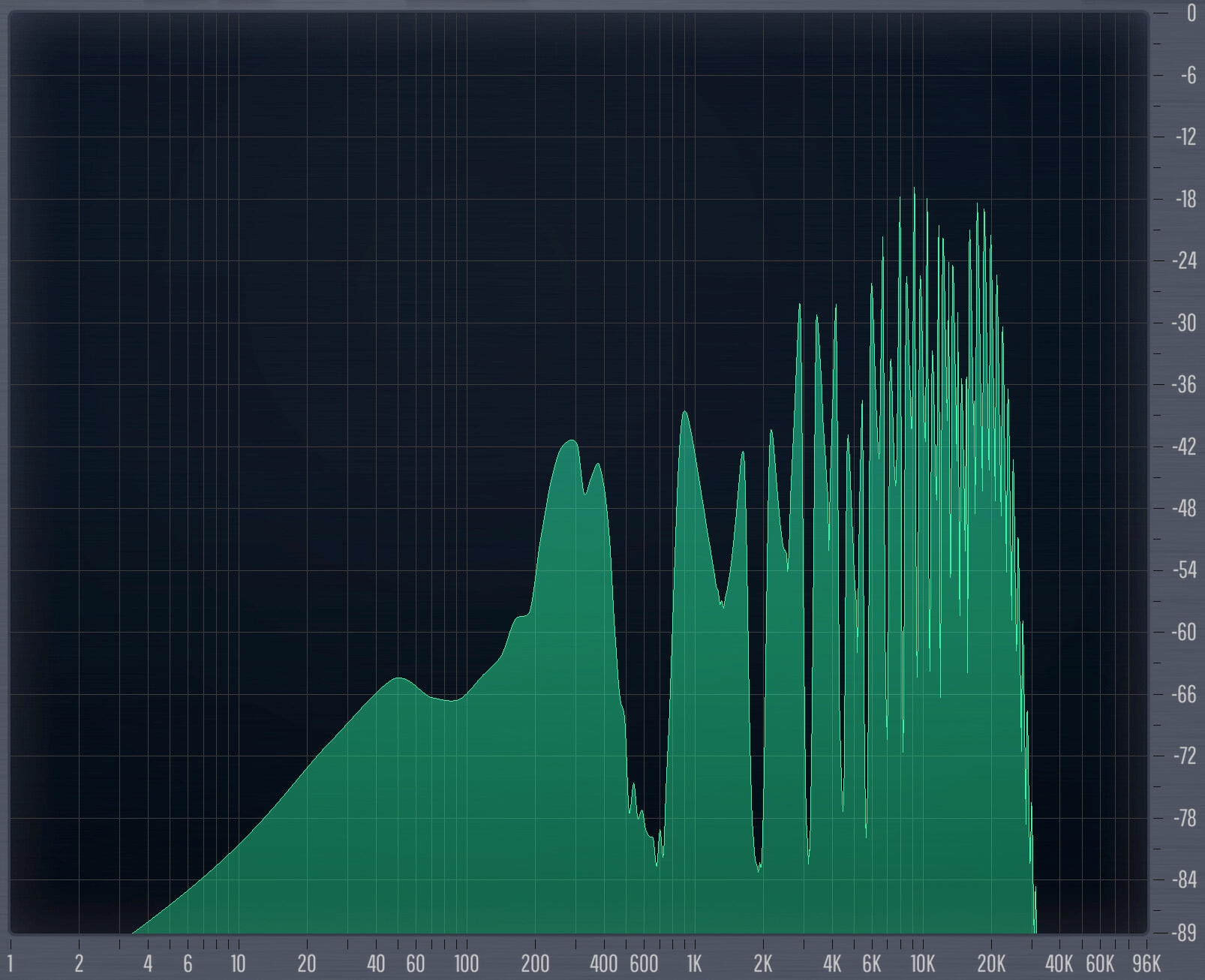Image resolution: width=1205 pixels, height=980 pixels.
Task: Click the 1K label on frequency axis
Action: 694,963
